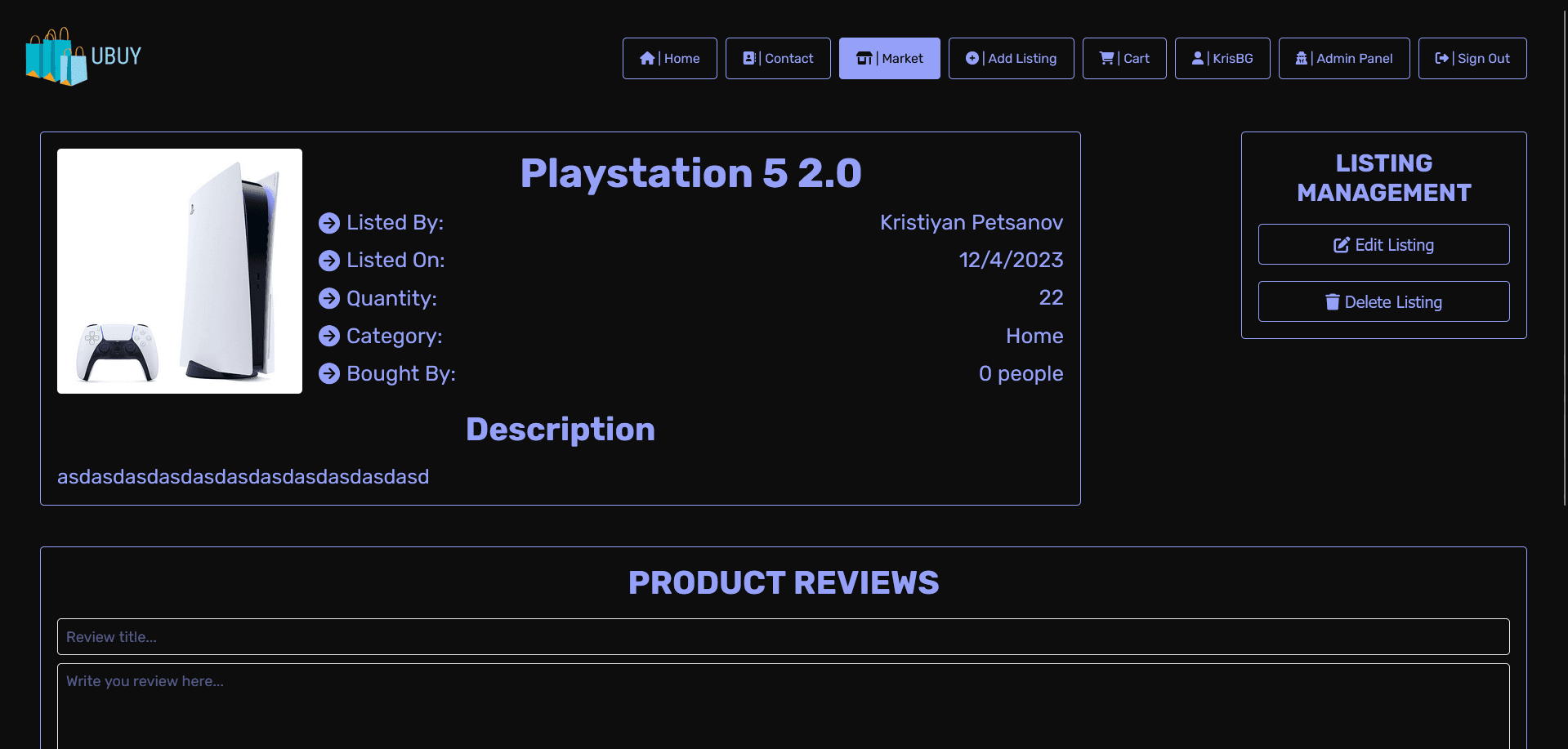
Task: Focus the Review title input field
Action: click(783, 637)
